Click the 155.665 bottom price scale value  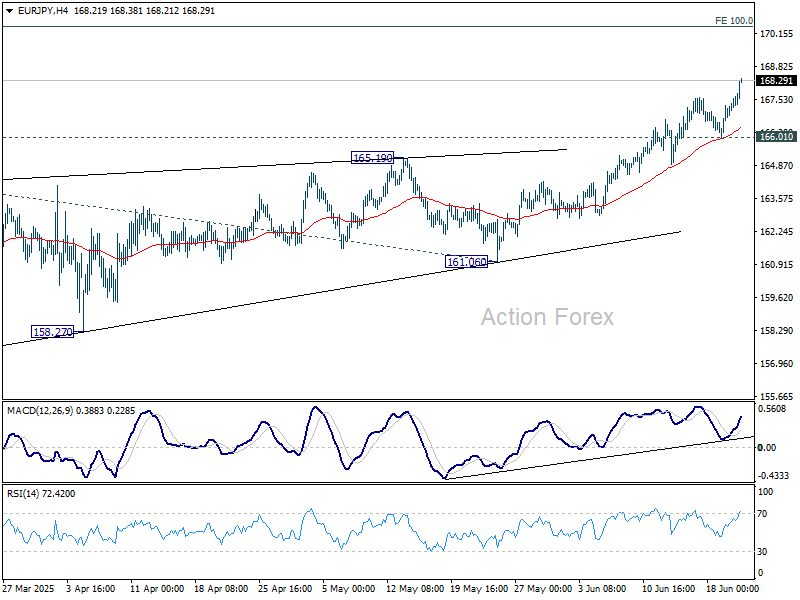(777, 396)
